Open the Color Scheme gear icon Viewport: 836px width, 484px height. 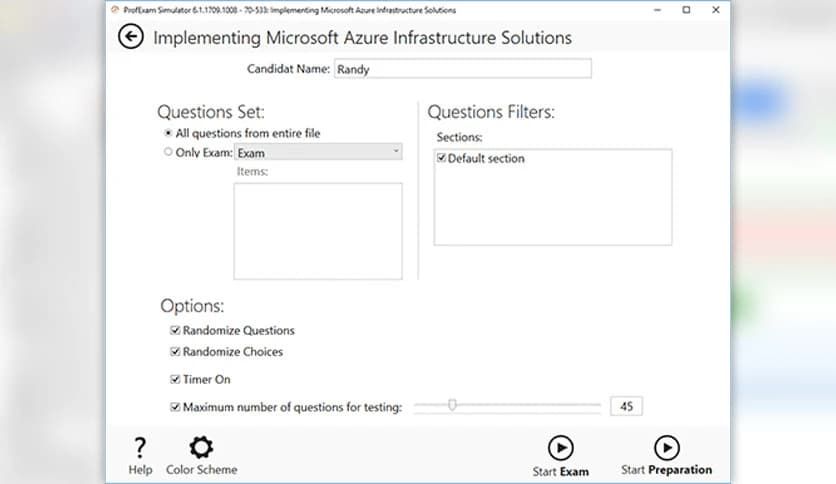(201, 447)
